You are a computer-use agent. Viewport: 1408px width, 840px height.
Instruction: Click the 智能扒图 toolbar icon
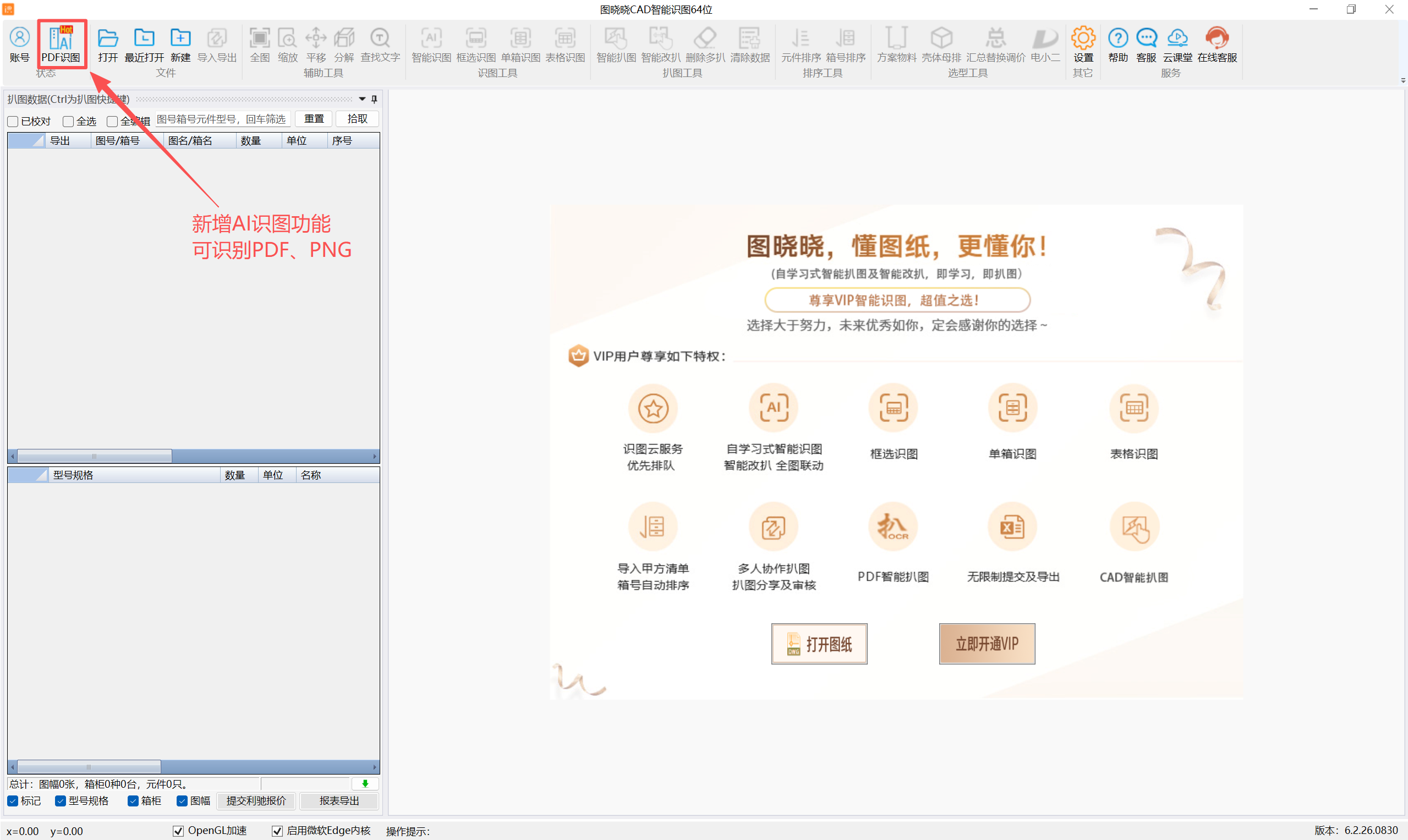616,44
